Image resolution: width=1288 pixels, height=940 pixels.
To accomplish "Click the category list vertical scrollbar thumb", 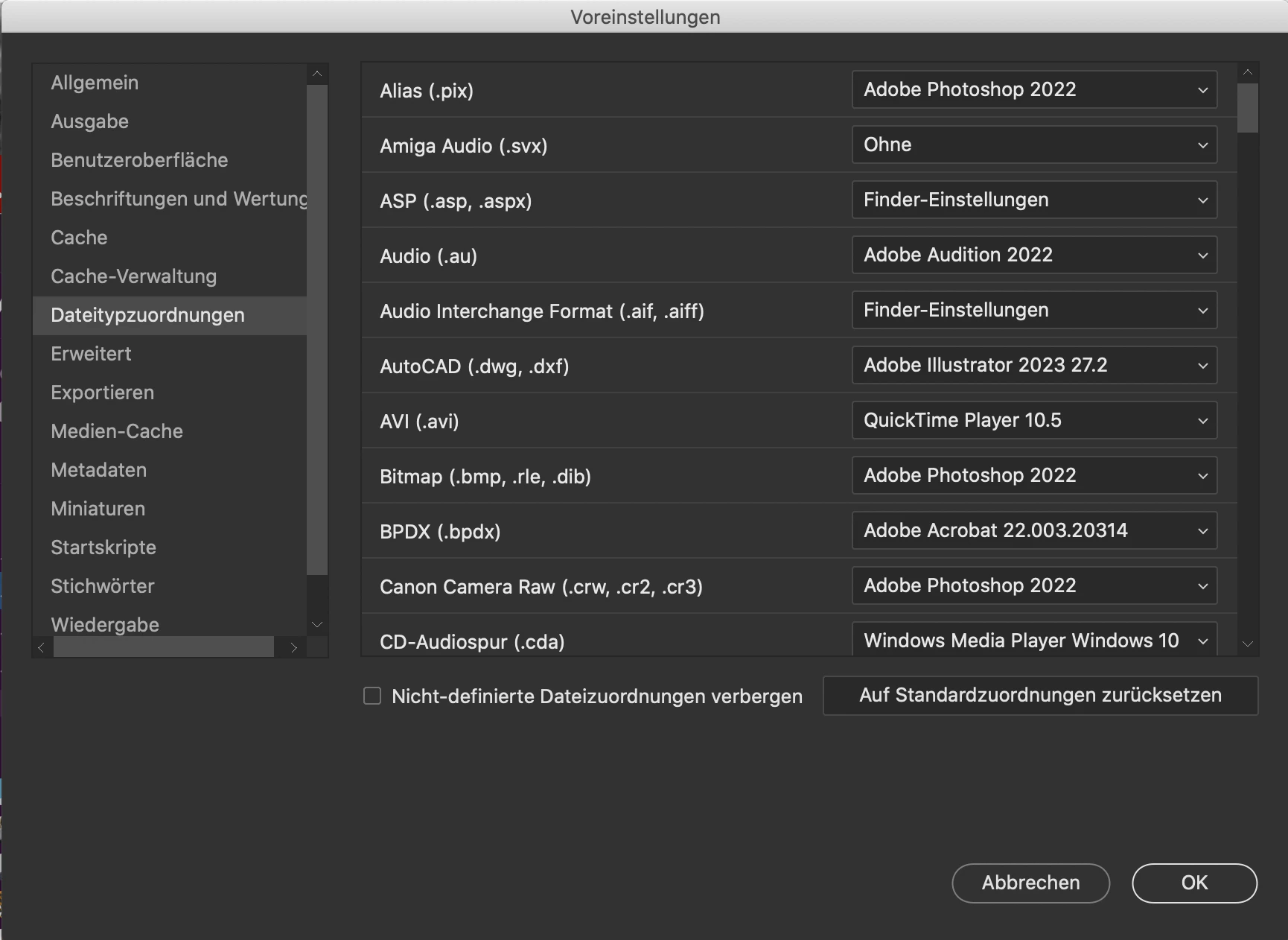I will [317, 330].
